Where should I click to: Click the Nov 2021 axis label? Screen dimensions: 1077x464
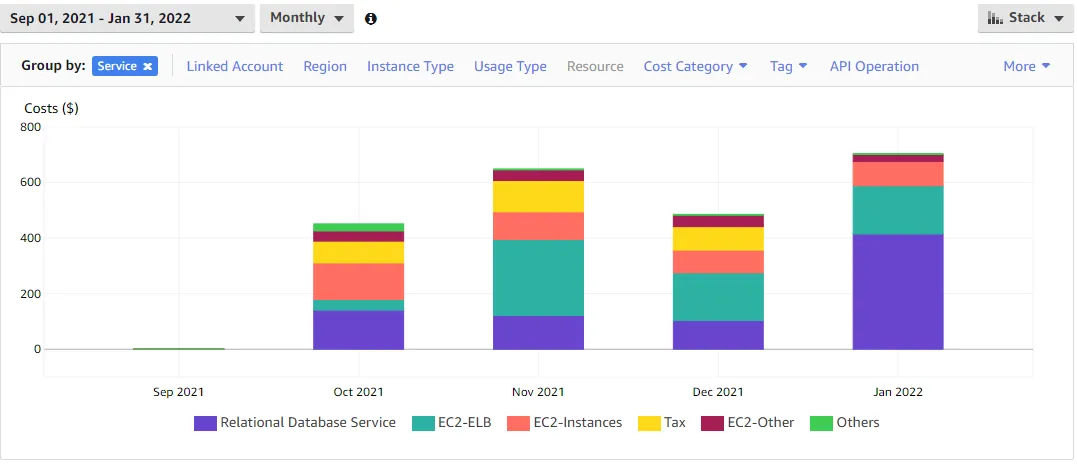pyautogui.click(x=538, y=392)
